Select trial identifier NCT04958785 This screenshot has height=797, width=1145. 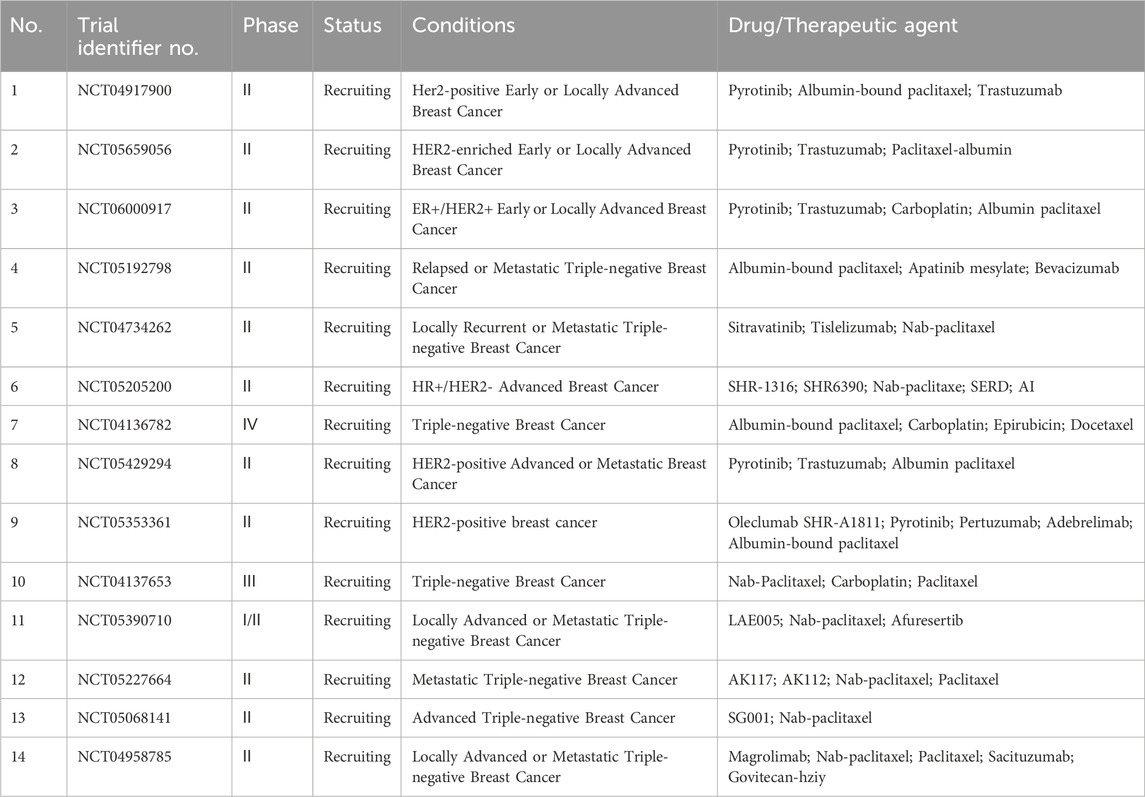click(x=125, y=757)
